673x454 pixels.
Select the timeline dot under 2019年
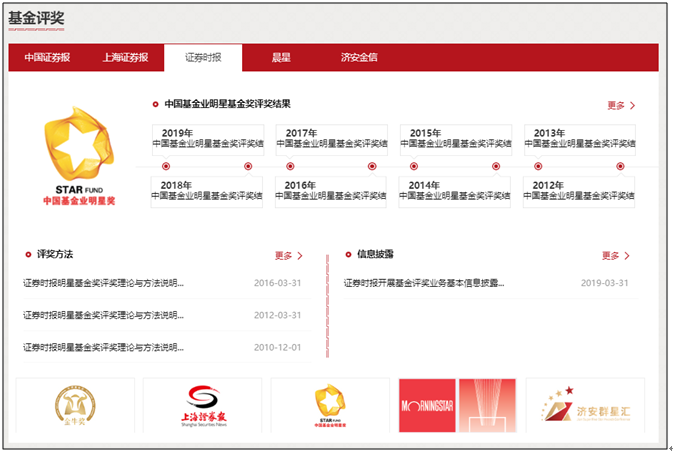click(166, 166)
